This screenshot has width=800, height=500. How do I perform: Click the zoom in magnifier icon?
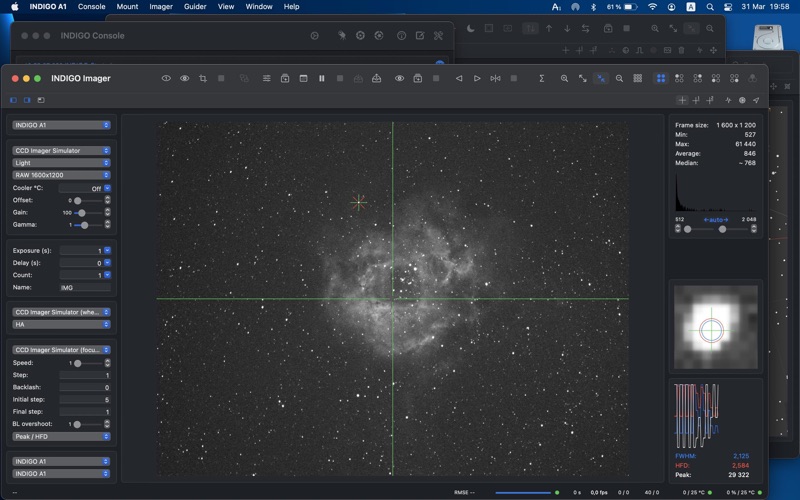[x=564, y=78]
